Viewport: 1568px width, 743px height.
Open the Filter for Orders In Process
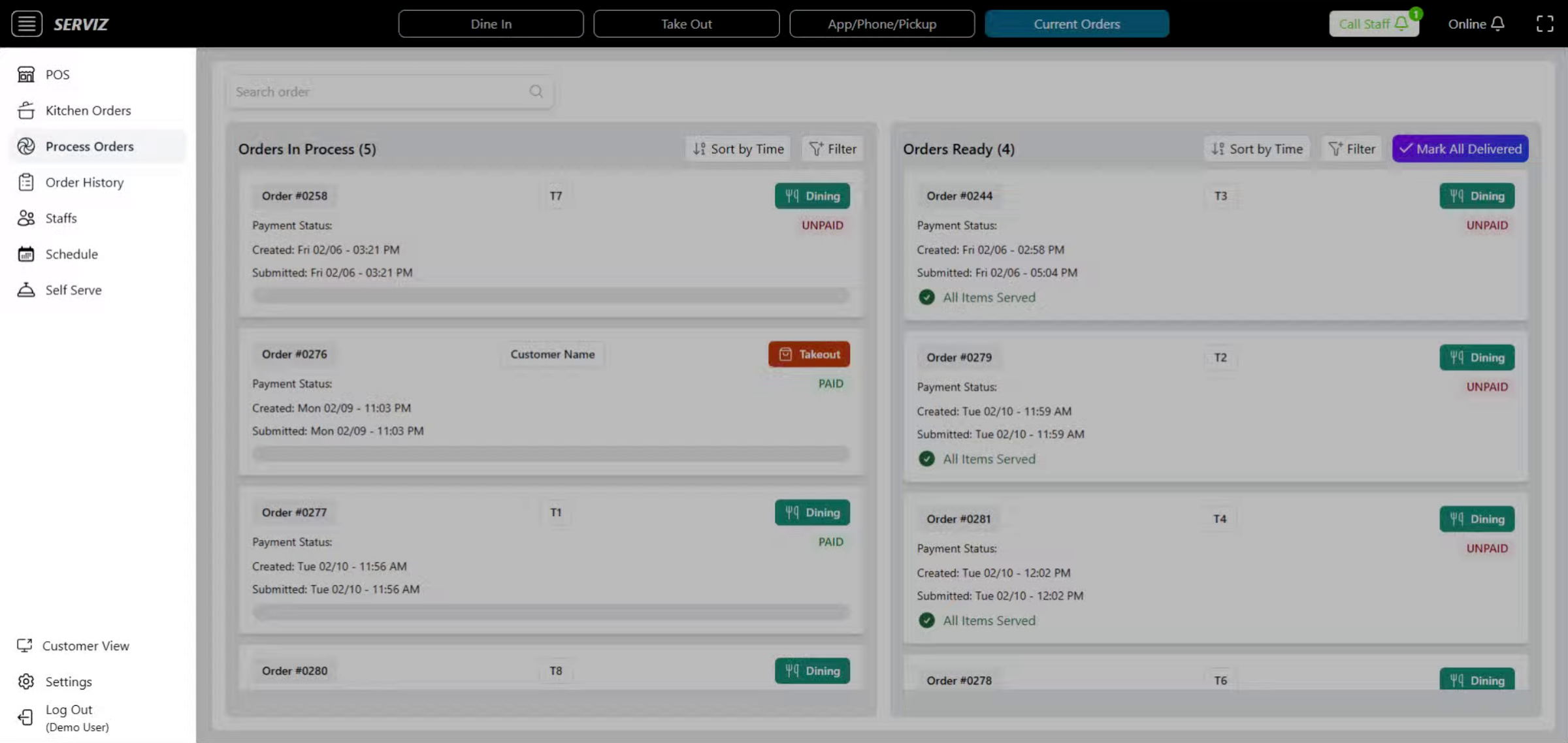coord(833,149)
